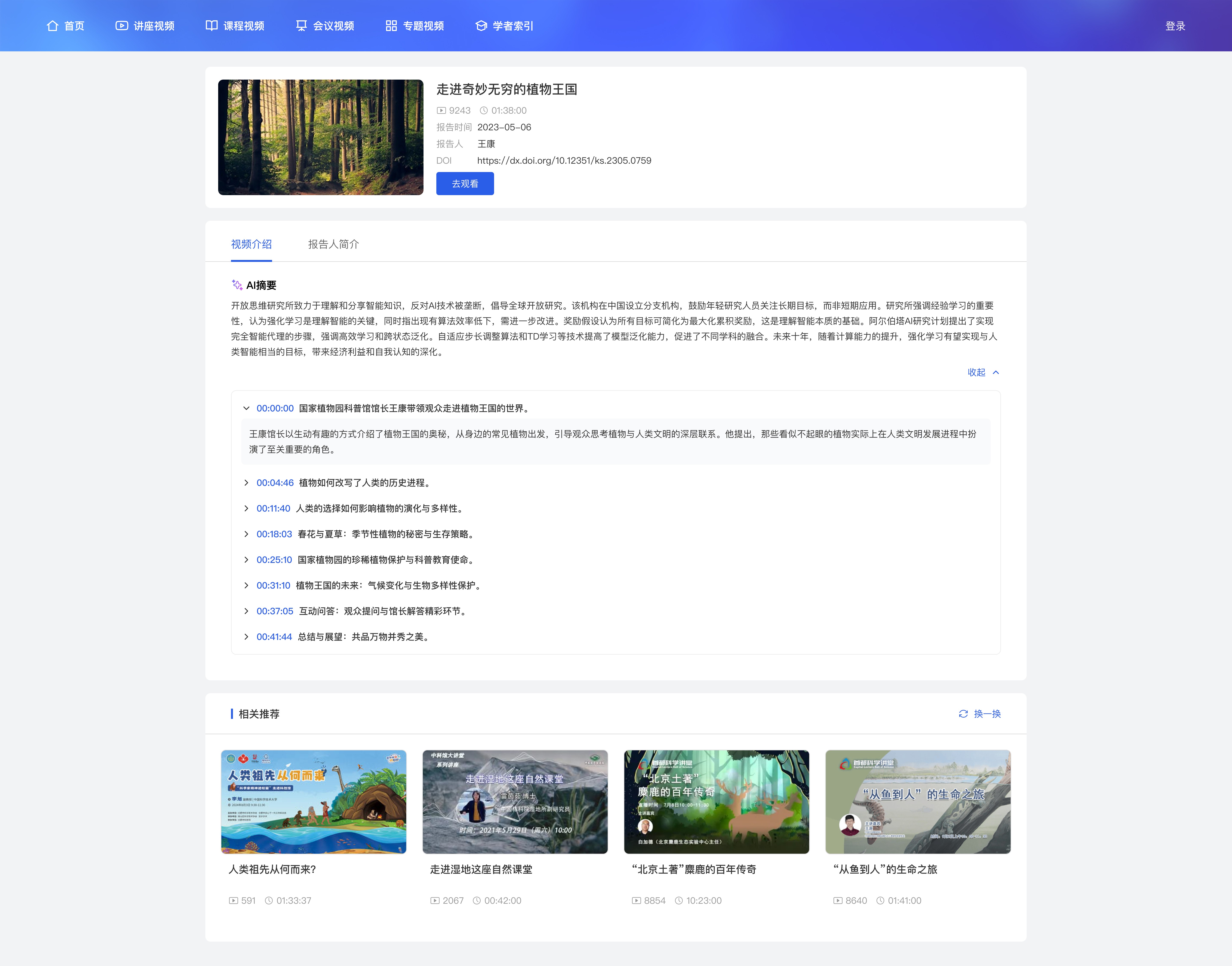
Task: Jump to timestamp 00:18:03
Action: (274, 534)
